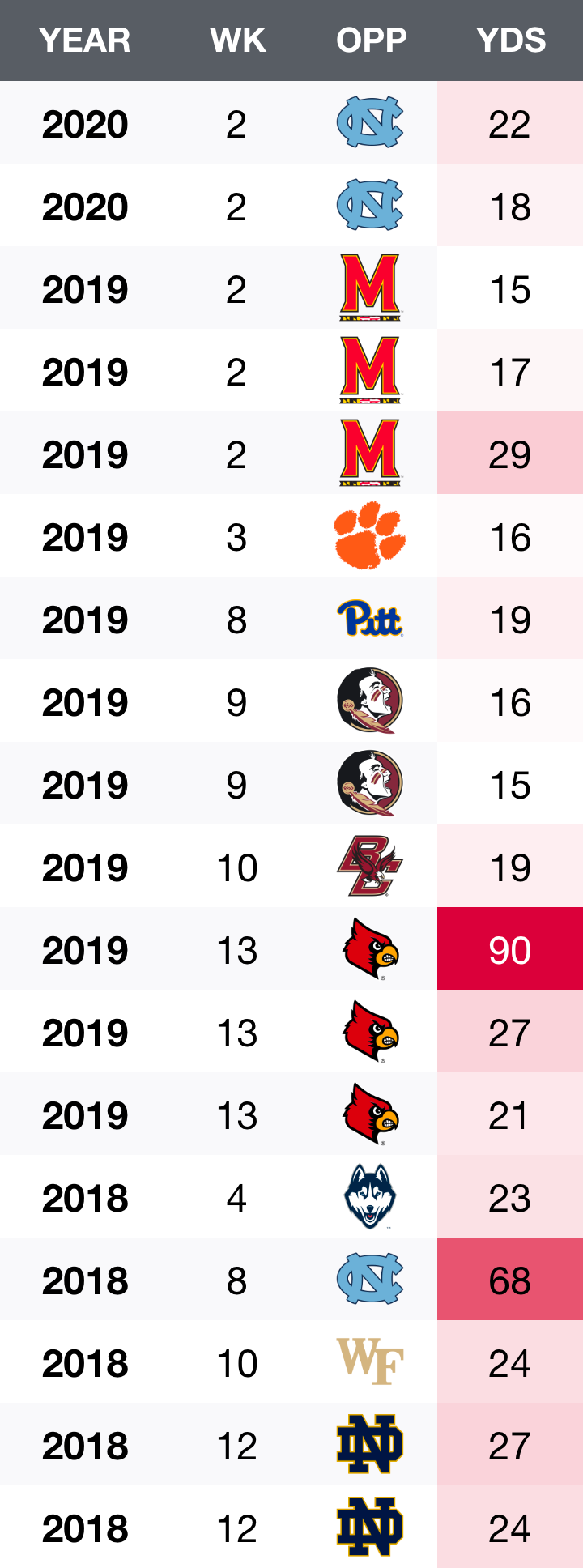Select the Wake Forest WF logo

(370, 1362)
